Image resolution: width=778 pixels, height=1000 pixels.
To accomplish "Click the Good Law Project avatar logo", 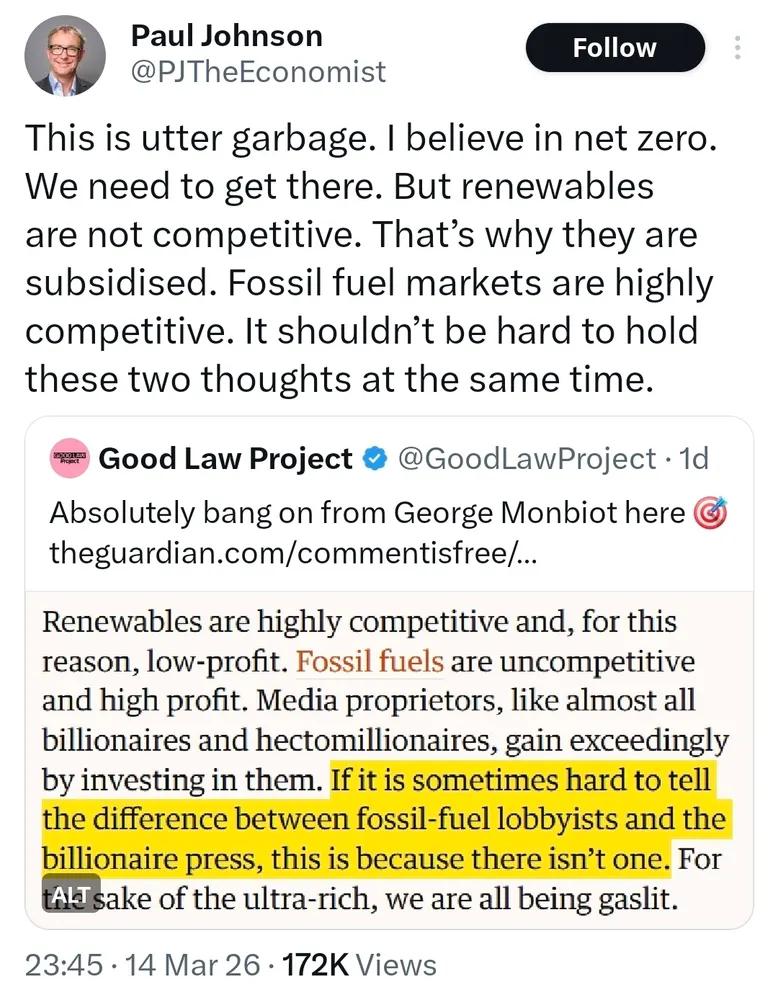I will [70, 459].
